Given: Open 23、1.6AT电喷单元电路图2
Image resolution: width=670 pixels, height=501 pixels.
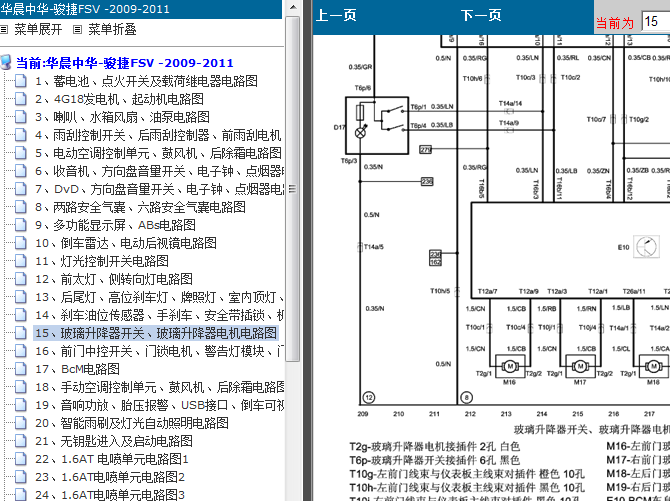Looking at the screenshot, I should 110,477.
